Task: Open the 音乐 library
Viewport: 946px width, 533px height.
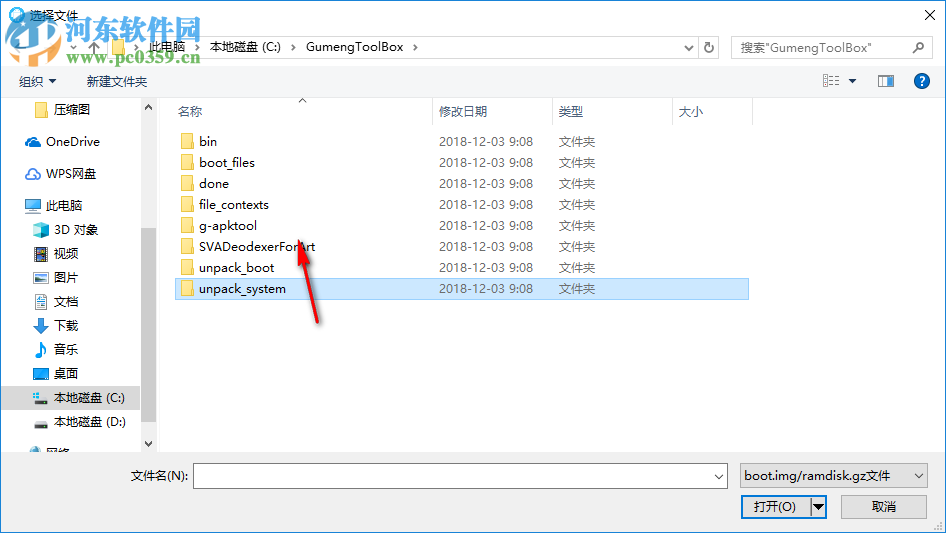Action: (x=56, y=349)
